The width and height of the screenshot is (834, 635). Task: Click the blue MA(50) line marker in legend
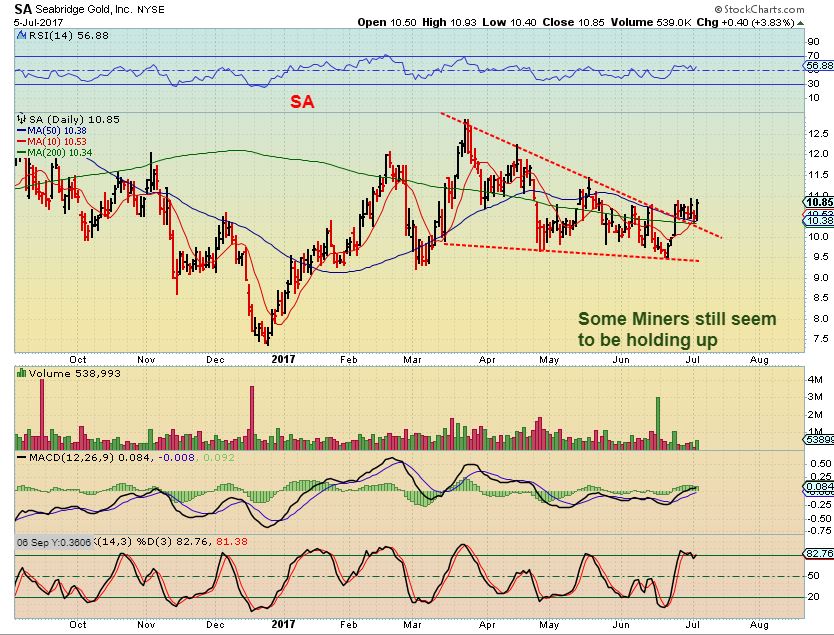(22, 130)
